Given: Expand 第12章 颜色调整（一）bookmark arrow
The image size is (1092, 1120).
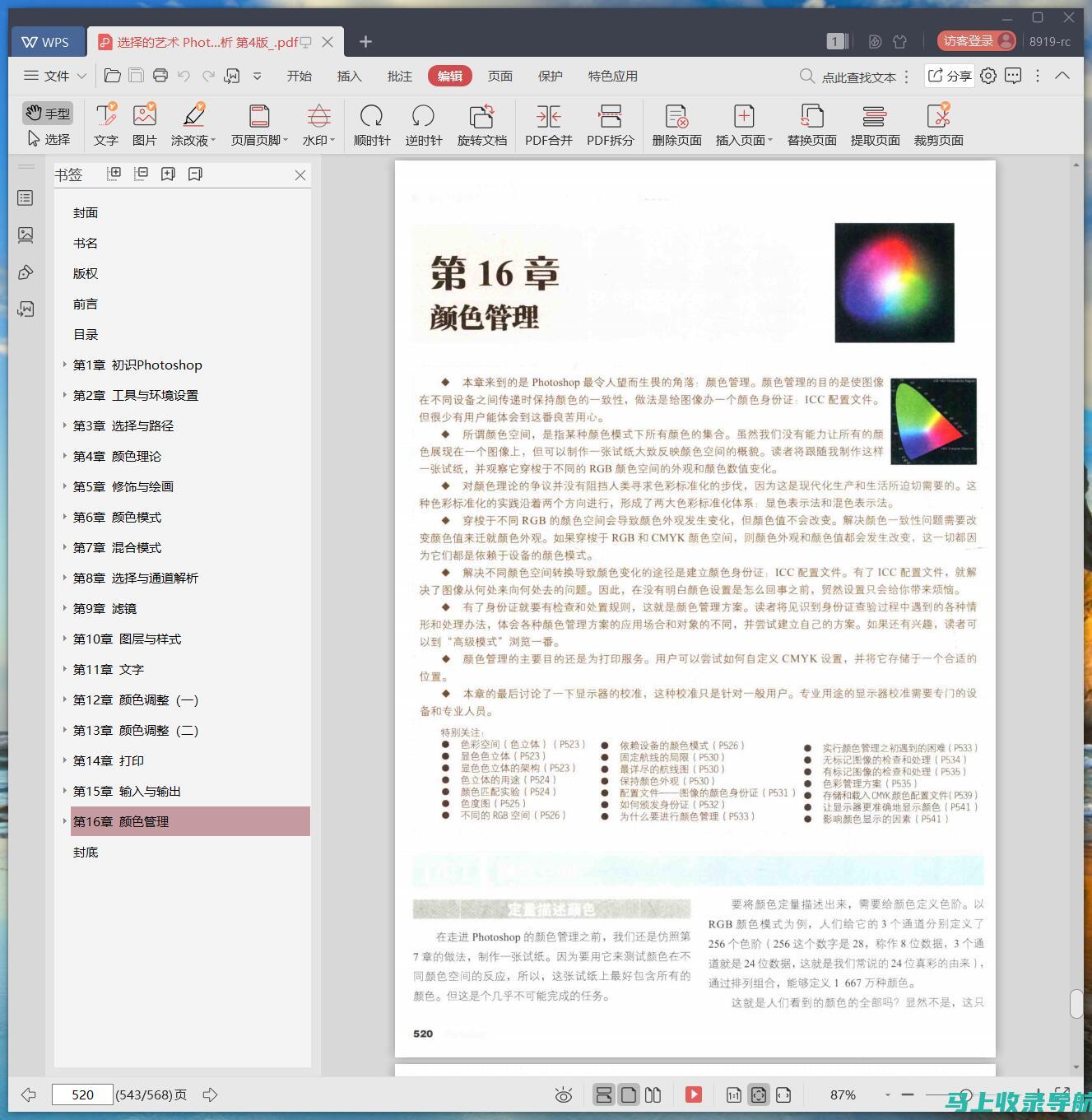Looking at the screenshot, I should tap(65, 699).
